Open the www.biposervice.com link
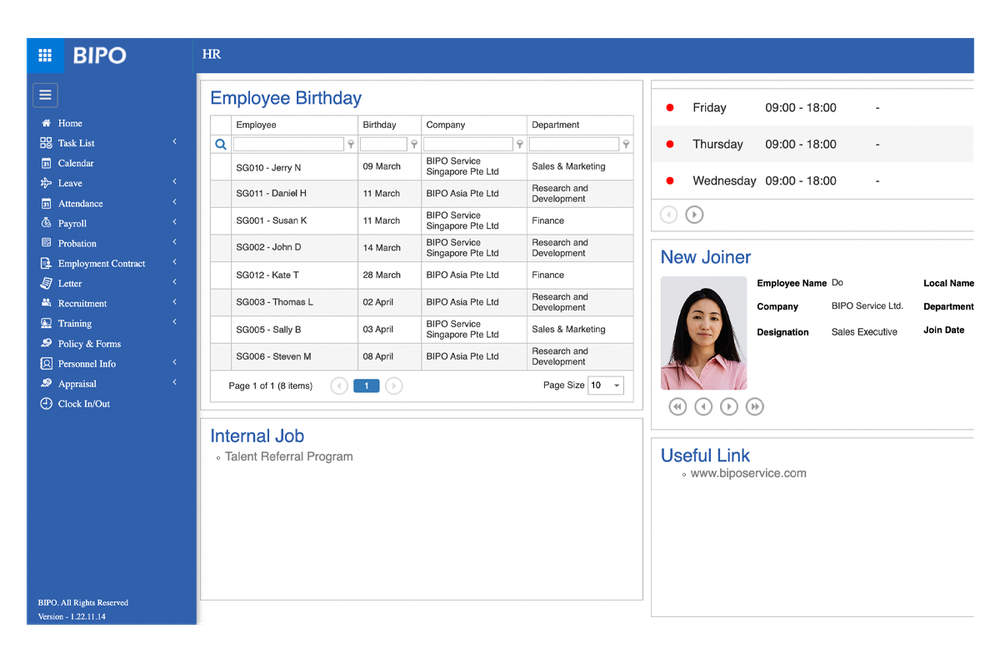The width and height of the screenshot is (1000, 666). point(748,473)
